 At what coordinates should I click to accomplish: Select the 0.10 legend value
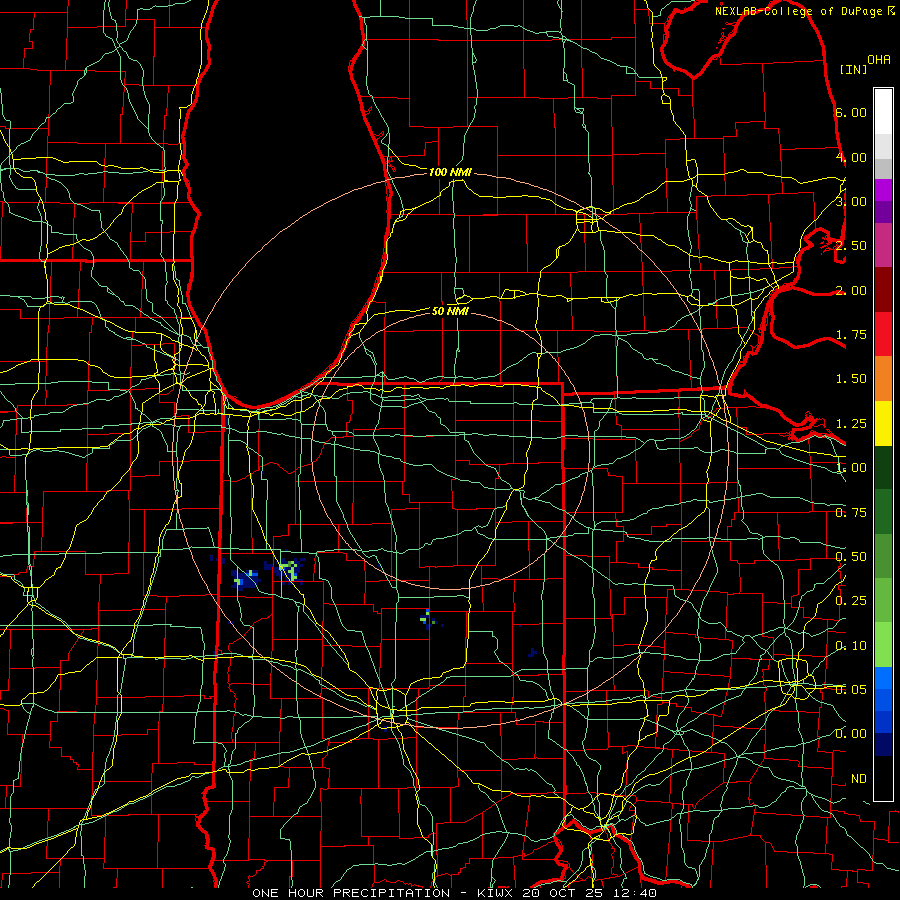pos(851,646)
